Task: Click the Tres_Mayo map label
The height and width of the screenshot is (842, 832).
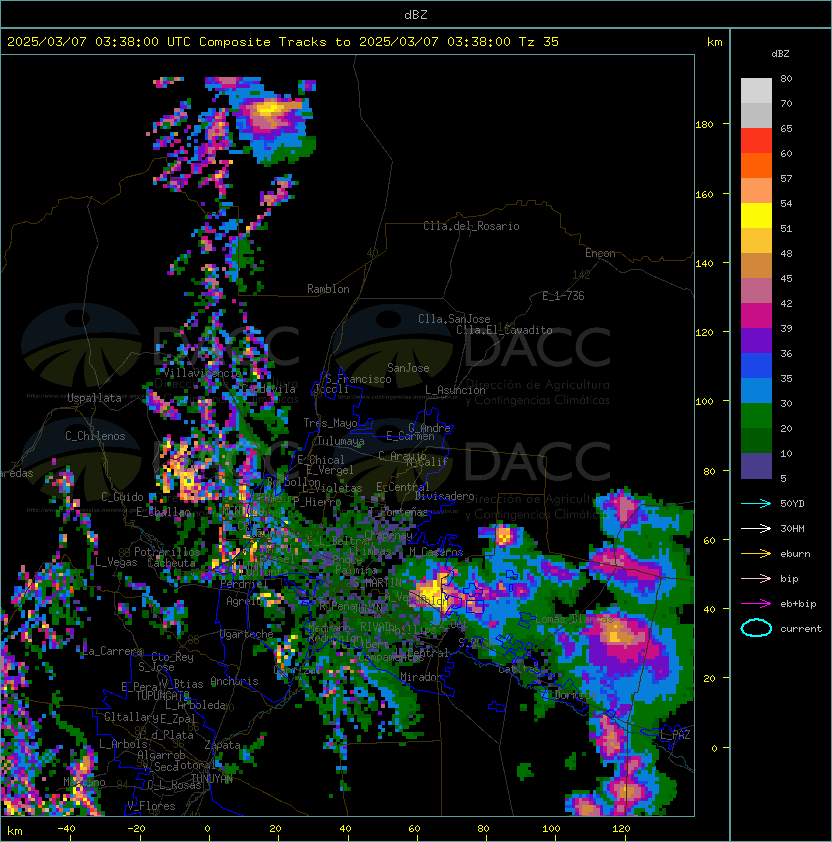Action: [x=330, y=423]
